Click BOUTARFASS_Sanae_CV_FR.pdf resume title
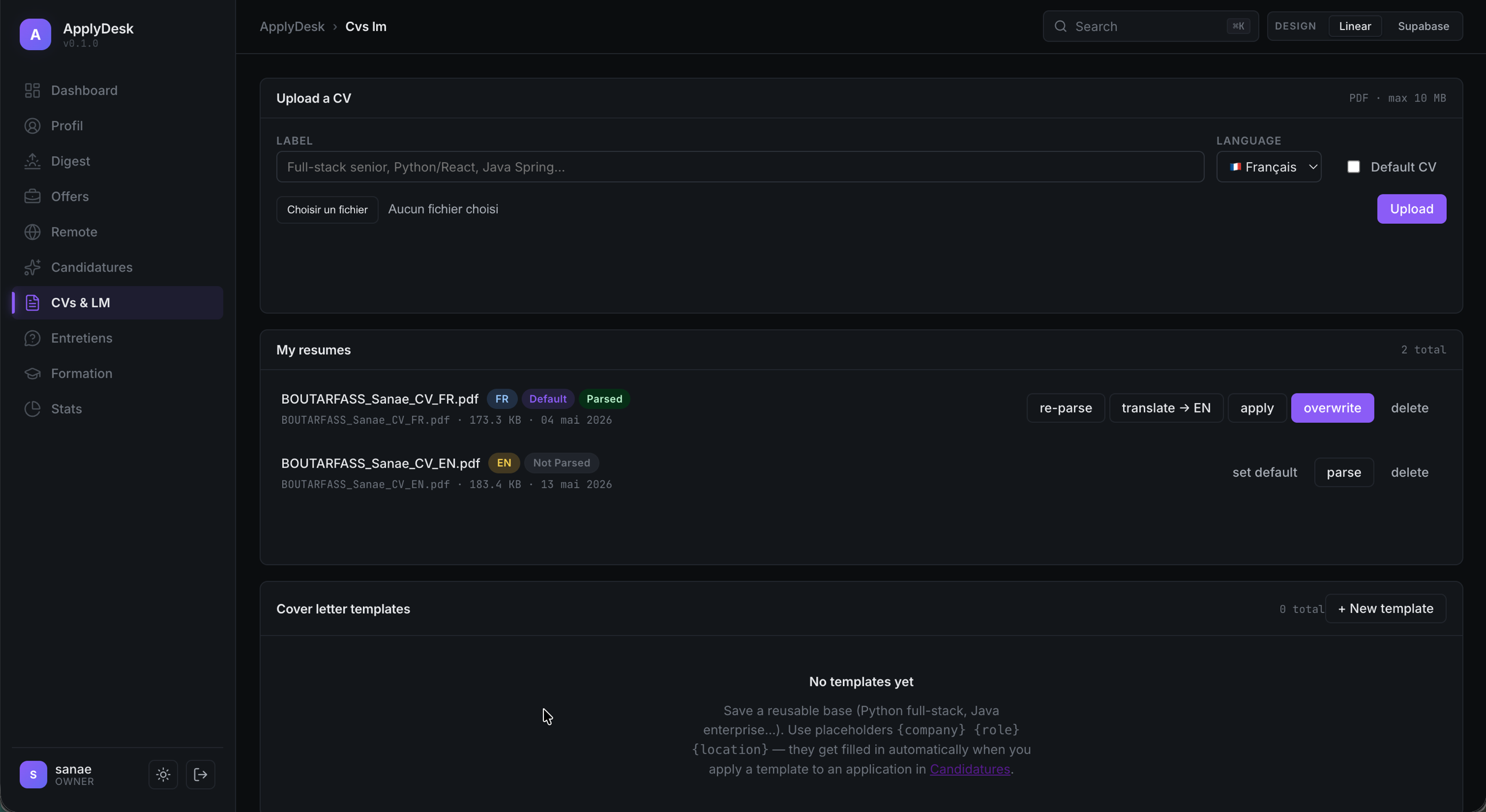Screen dimensions: 1486x812 click(x=380, y=399)
